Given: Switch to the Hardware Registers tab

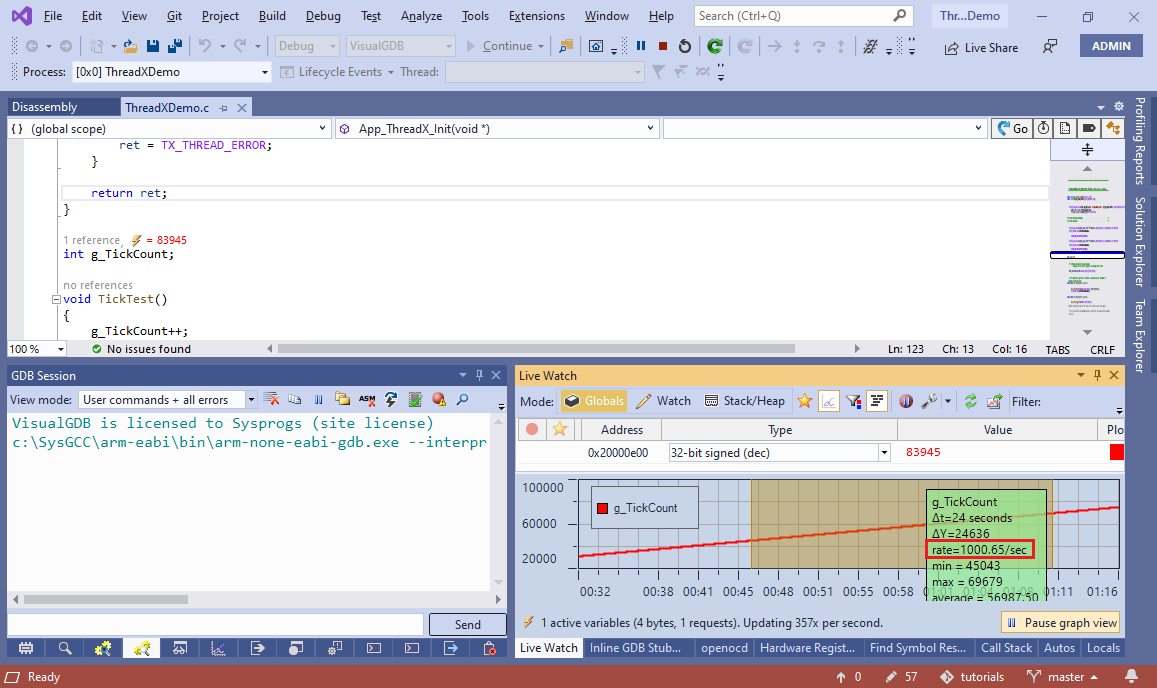Looking at the screenshot, I should coord(807,647).
